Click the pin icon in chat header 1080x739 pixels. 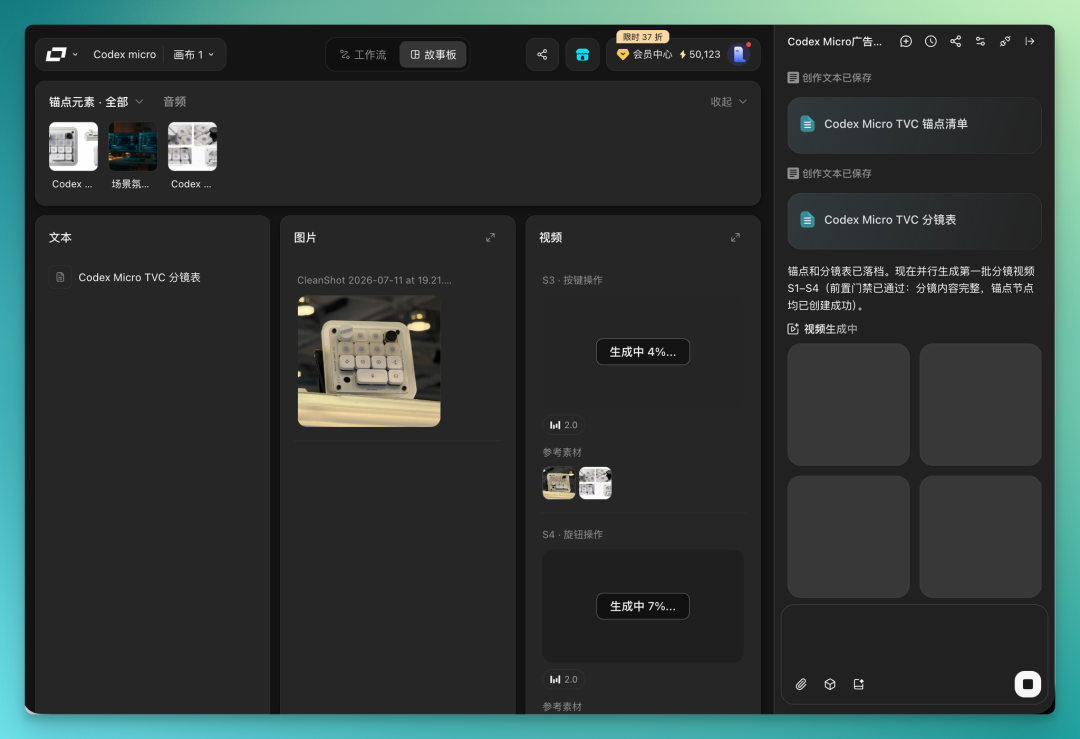pos(1005,41)
